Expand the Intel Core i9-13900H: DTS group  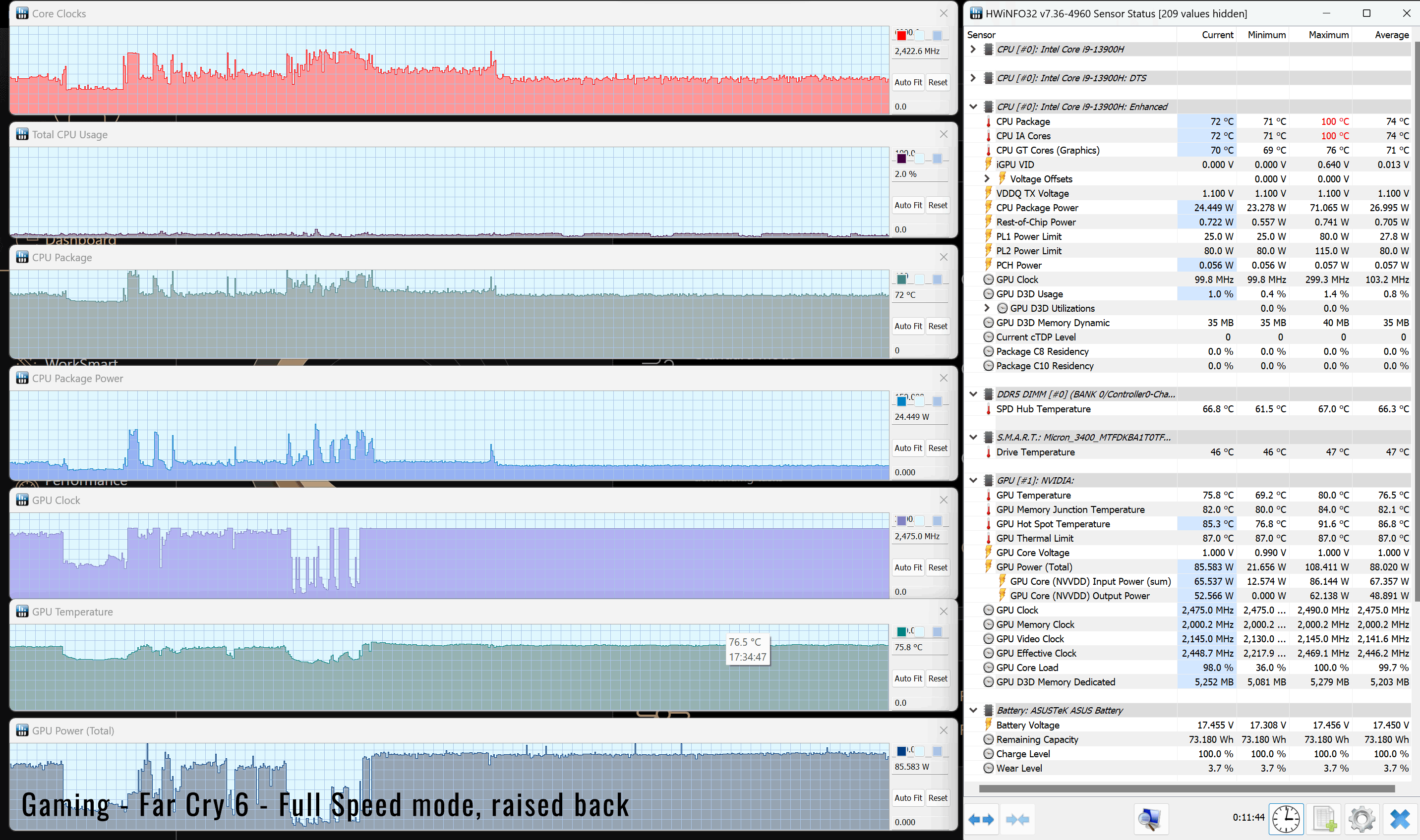tap(973, 77)
